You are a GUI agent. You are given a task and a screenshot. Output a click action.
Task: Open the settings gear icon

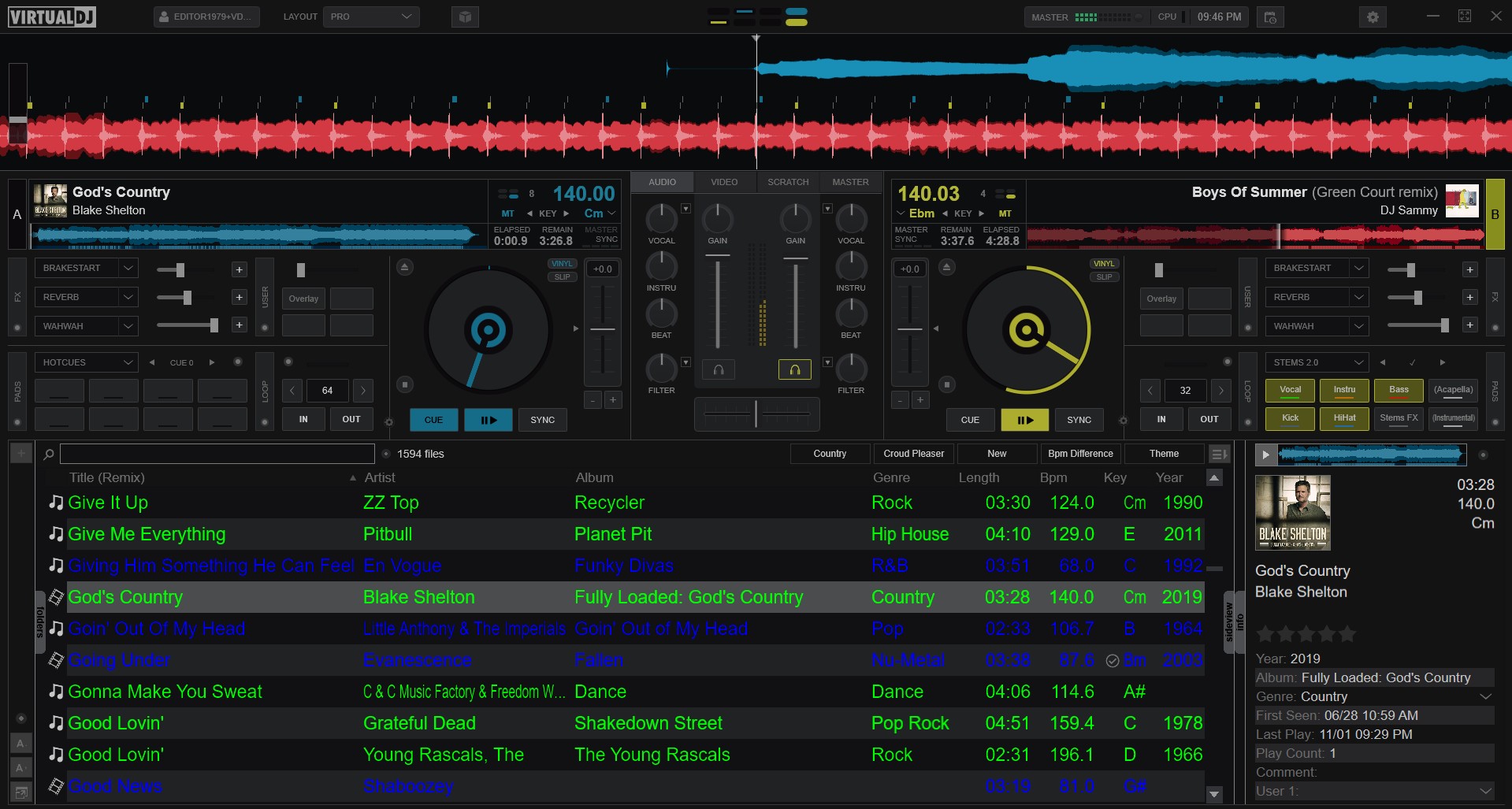pyautogui.click(x=1373, y=17)
